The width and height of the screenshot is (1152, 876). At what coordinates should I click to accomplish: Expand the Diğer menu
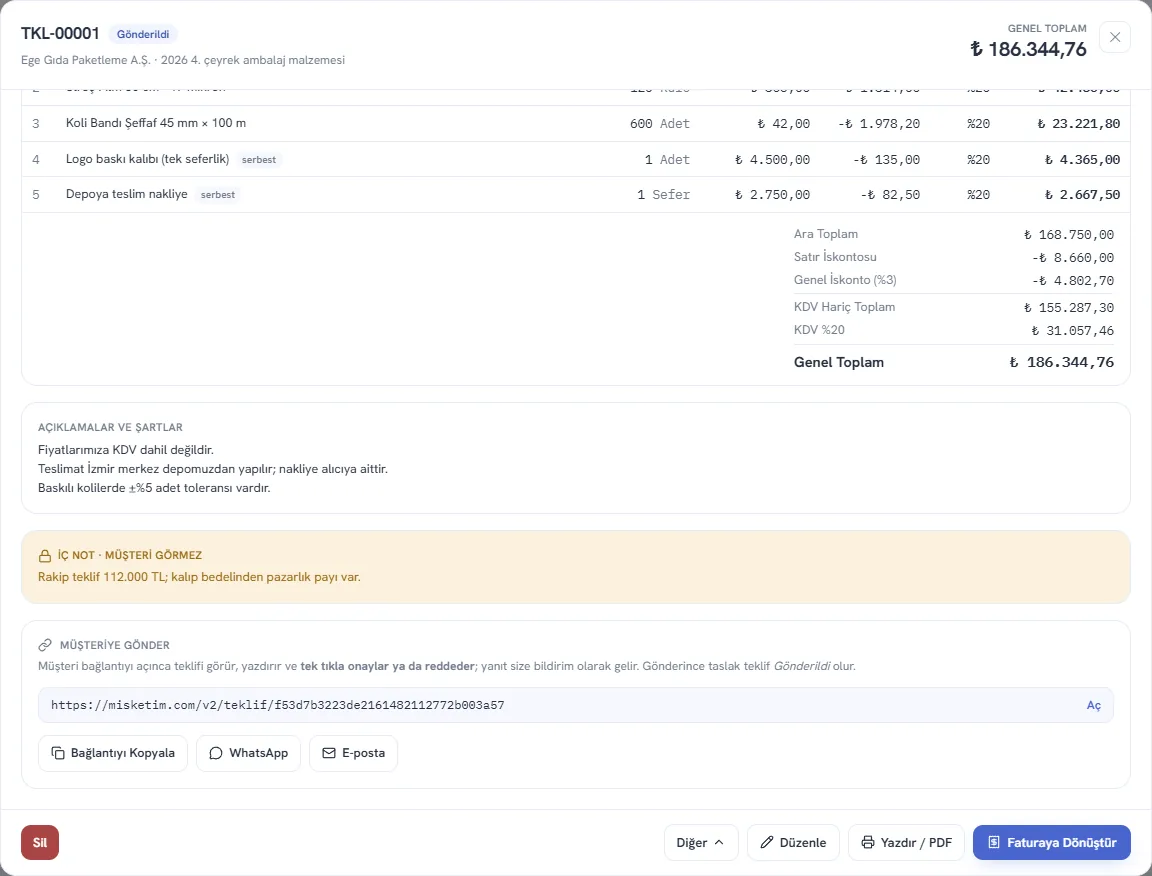(701, 843)
